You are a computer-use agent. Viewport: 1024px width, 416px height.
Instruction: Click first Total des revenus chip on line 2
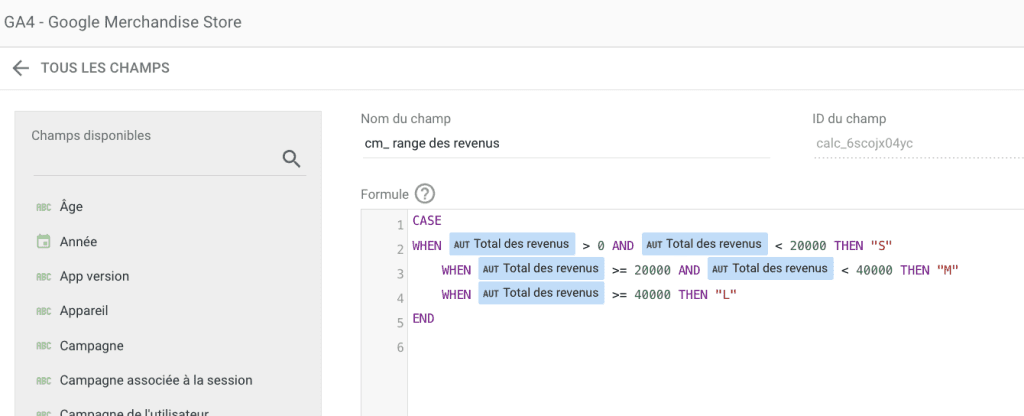tap(512, 244)
